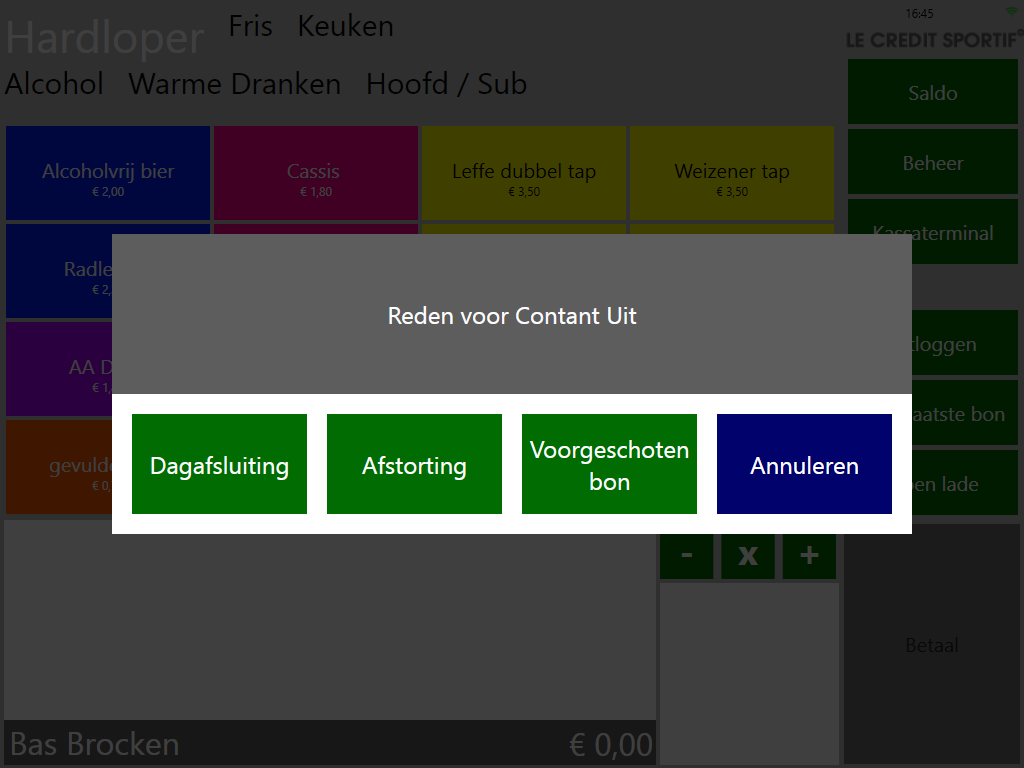Open the Hardloper category heading

click(x=104, y=38)
